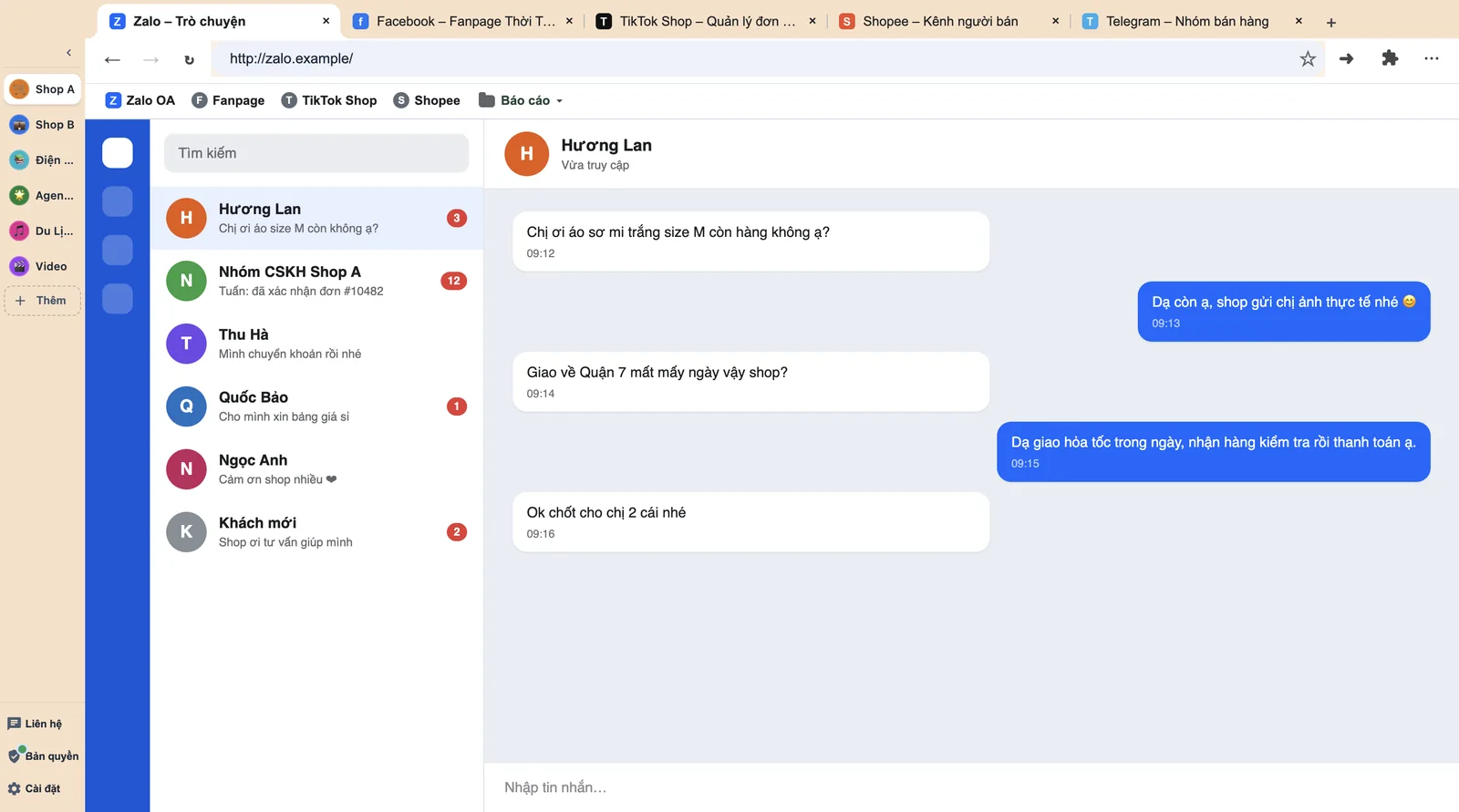Switch to the Facebook Fanpage tab
The image size is (1459, 812).
[463, 21]
